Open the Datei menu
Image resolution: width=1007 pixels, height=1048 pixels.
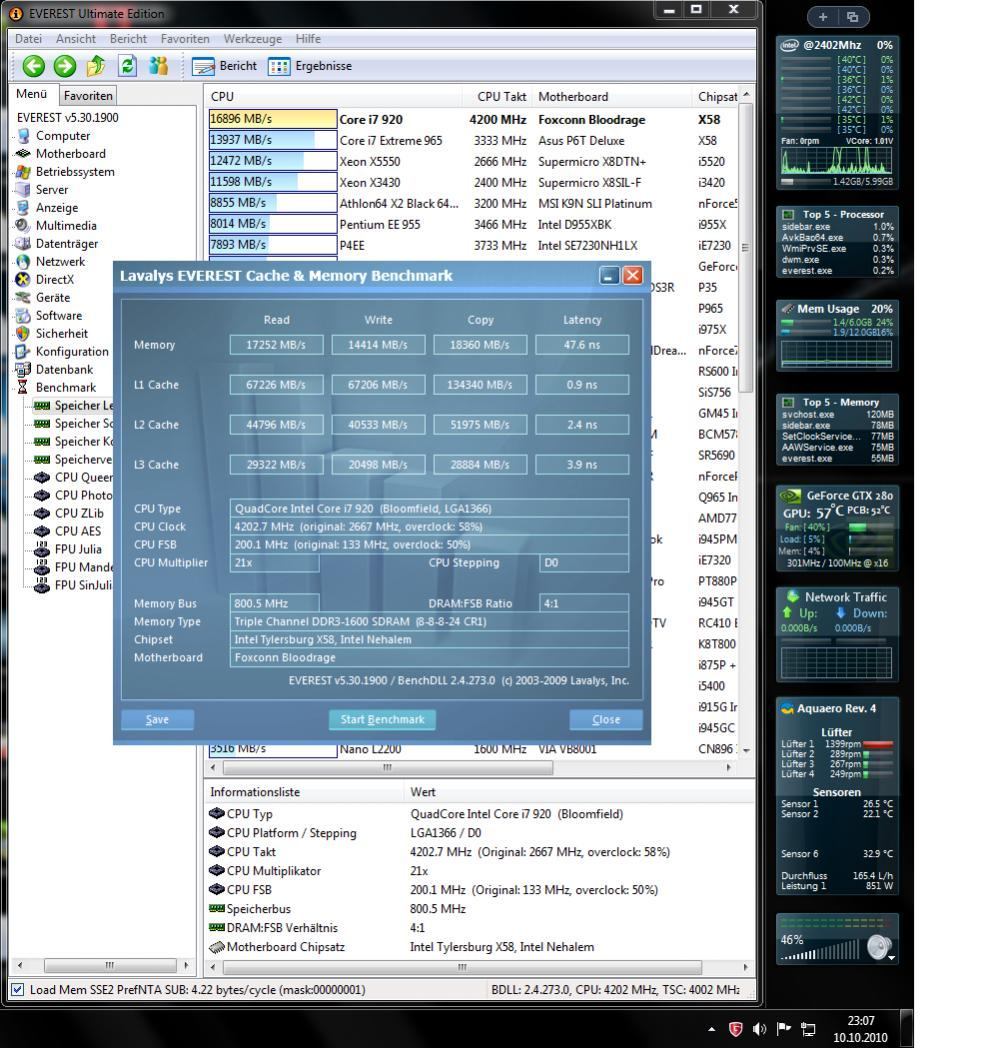coord(28,39)
